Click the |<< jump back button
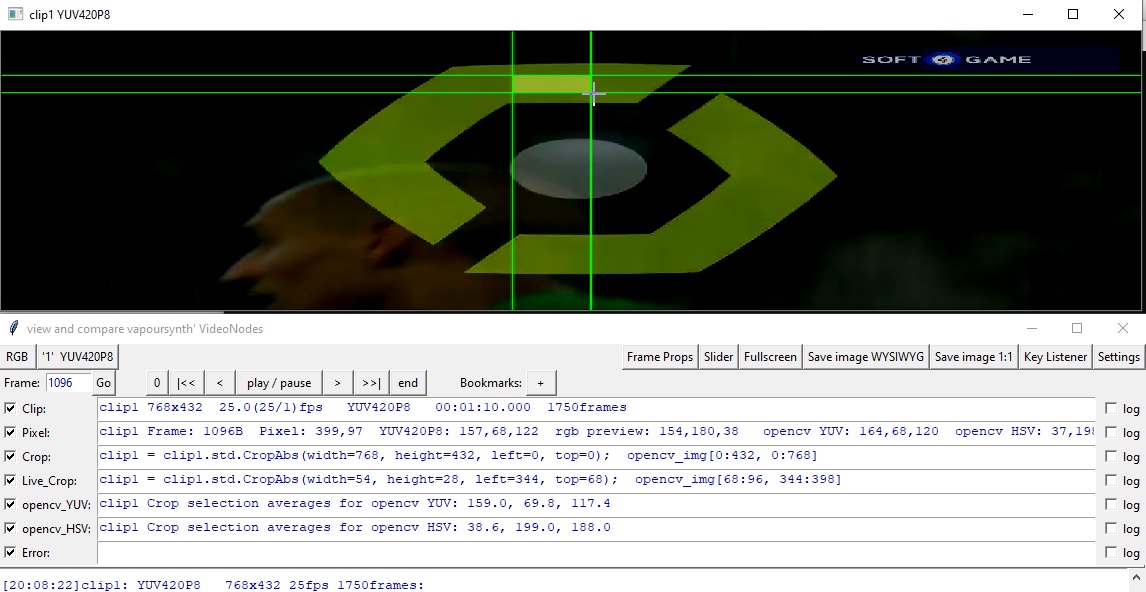 pyautogui.click(x=186, y=383)
